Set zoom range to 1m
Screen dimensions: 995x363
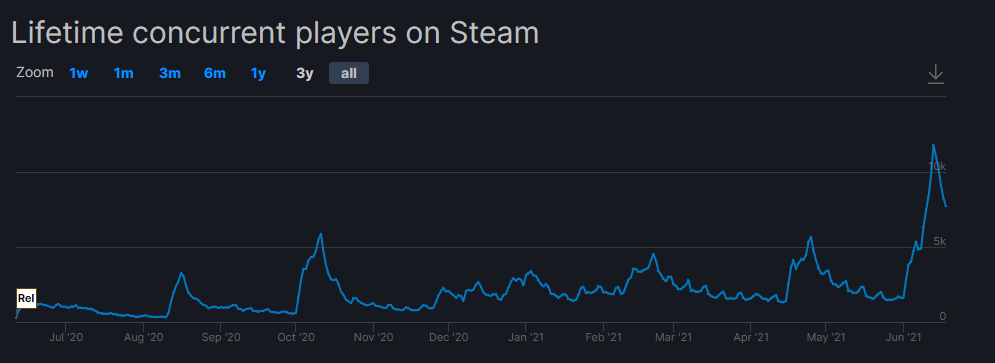(x=123, y=74)
